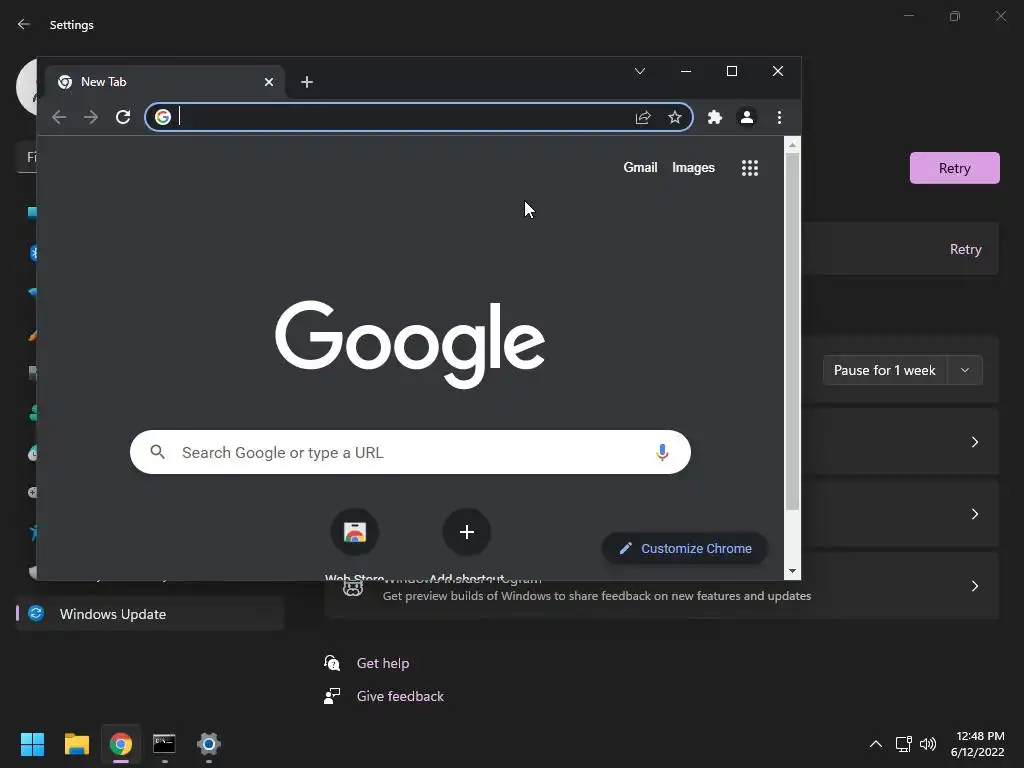Screen dimensions: 1024x768
Task: Open Gmail link
Action: point(640,167)
